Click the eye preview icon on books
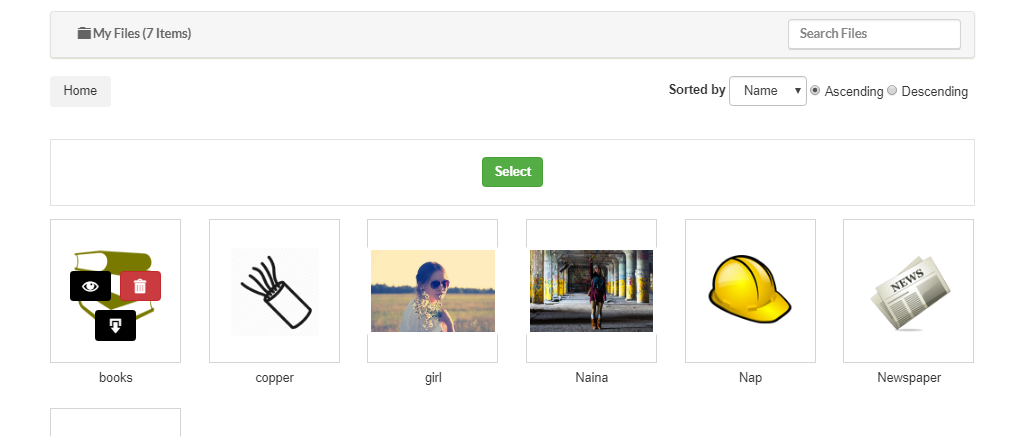The width and height of the screenshot is (1021, 437). (x=91, y=286)
